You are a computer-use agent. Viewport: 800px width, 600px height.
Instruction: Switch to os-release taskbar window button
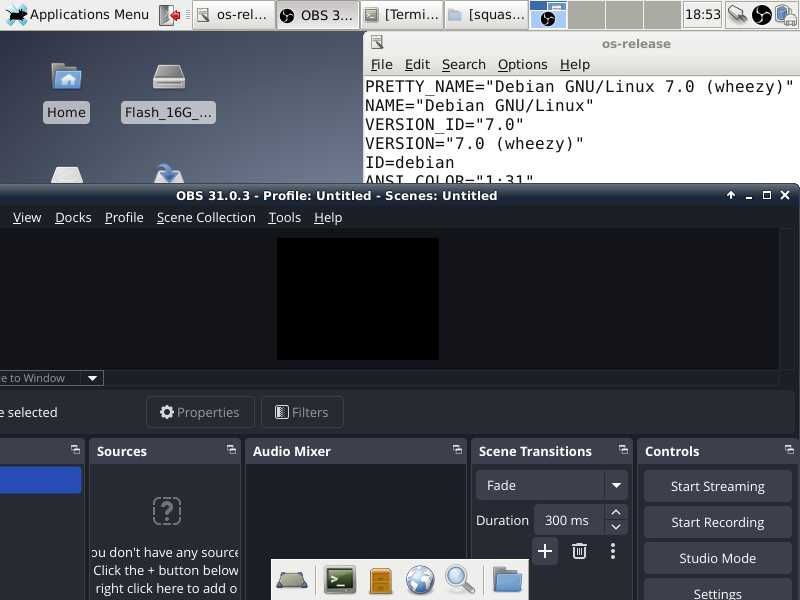pos(233,15)
